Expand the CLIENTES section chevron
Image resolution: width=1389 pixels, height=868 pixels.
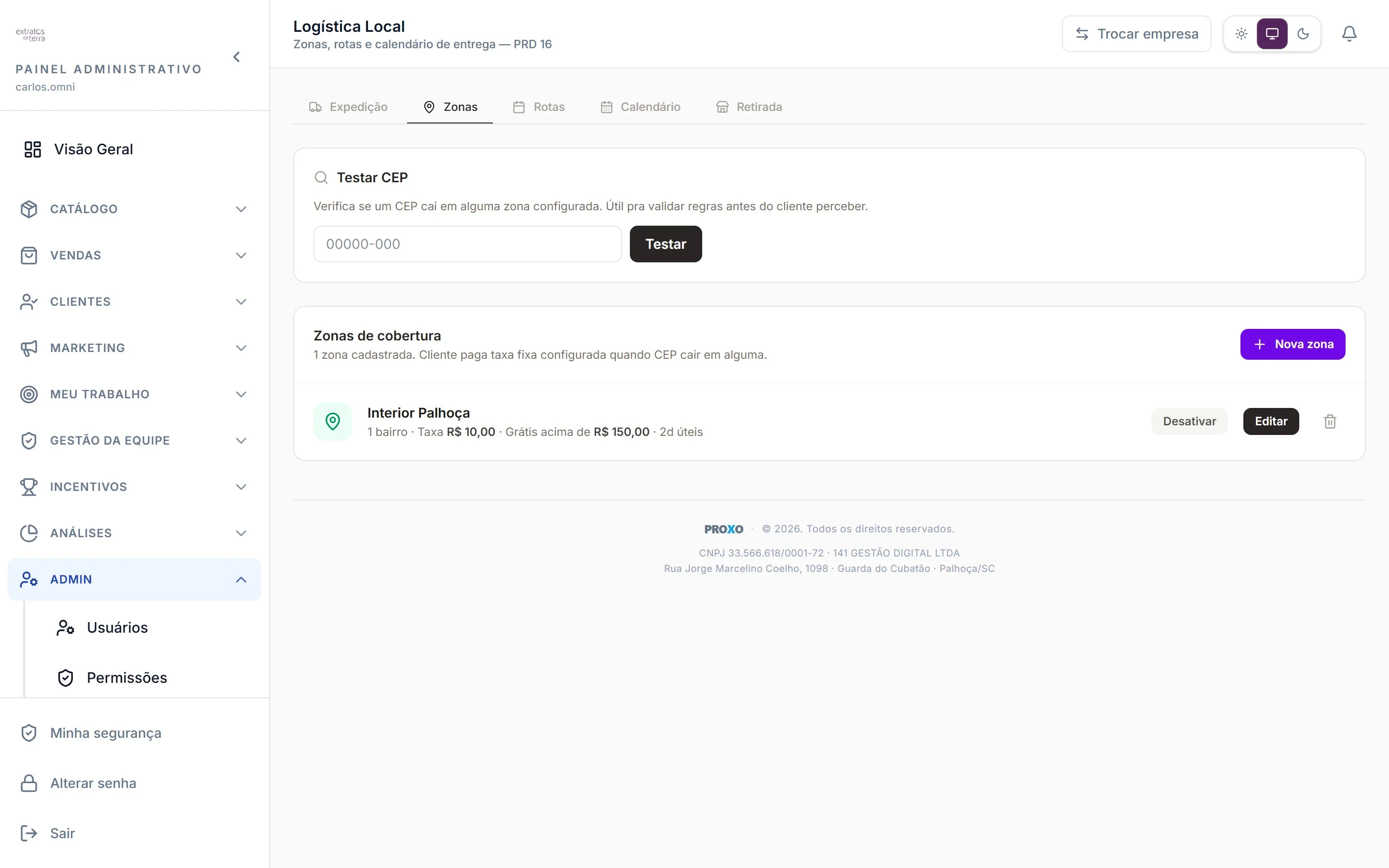coord(241,302)
